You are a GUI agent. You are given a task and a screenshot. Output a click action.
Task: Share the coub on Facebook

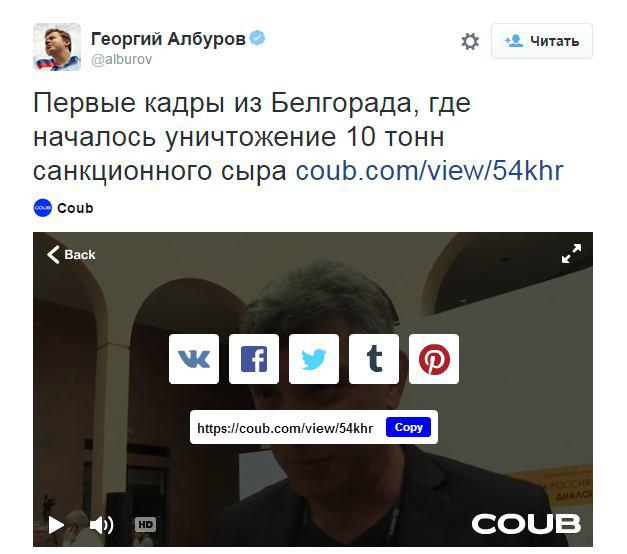pos(254,359)
